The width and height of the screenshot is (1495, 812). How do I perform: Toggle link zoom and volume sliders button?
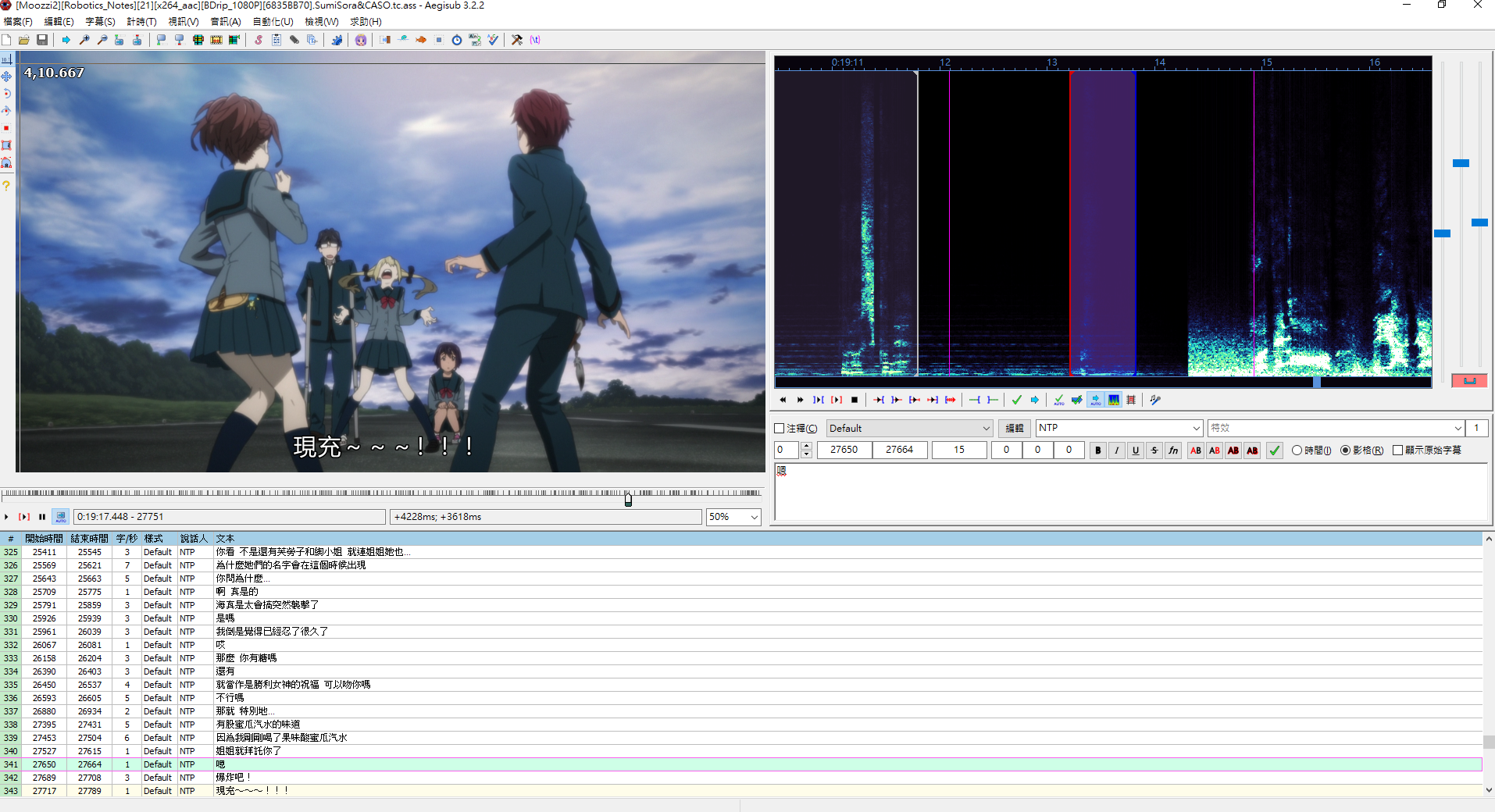click(1469, 380)
